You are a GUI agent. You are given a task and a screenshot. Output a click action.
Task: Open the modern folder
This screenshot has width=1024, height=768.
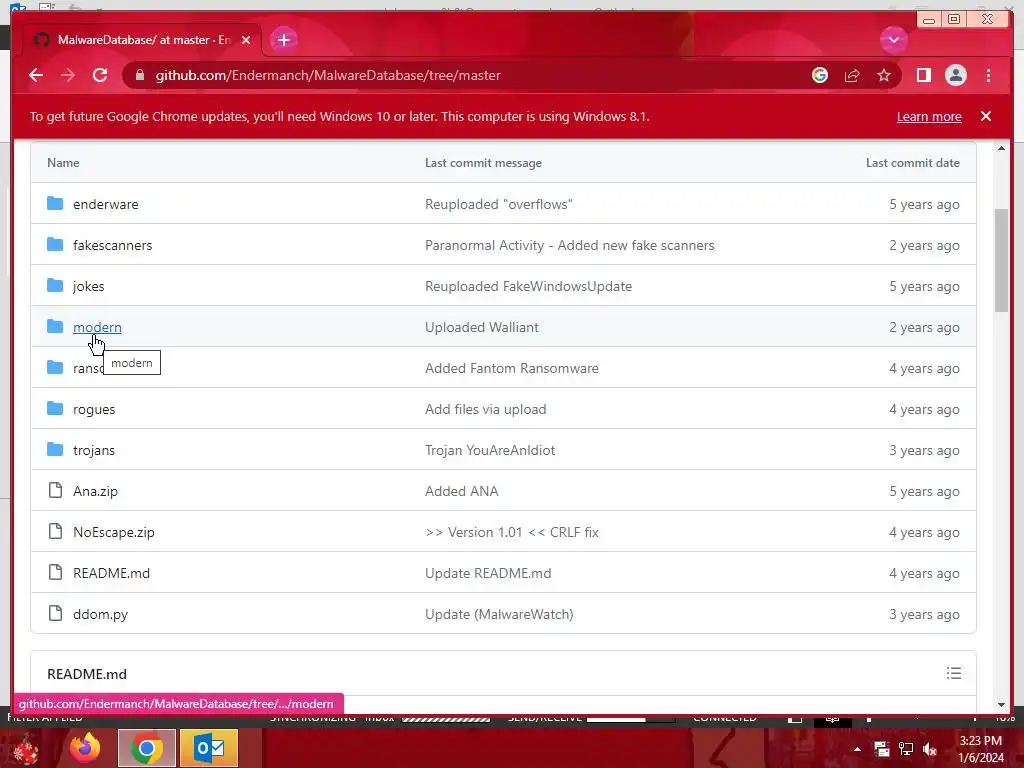click(97, 327)
